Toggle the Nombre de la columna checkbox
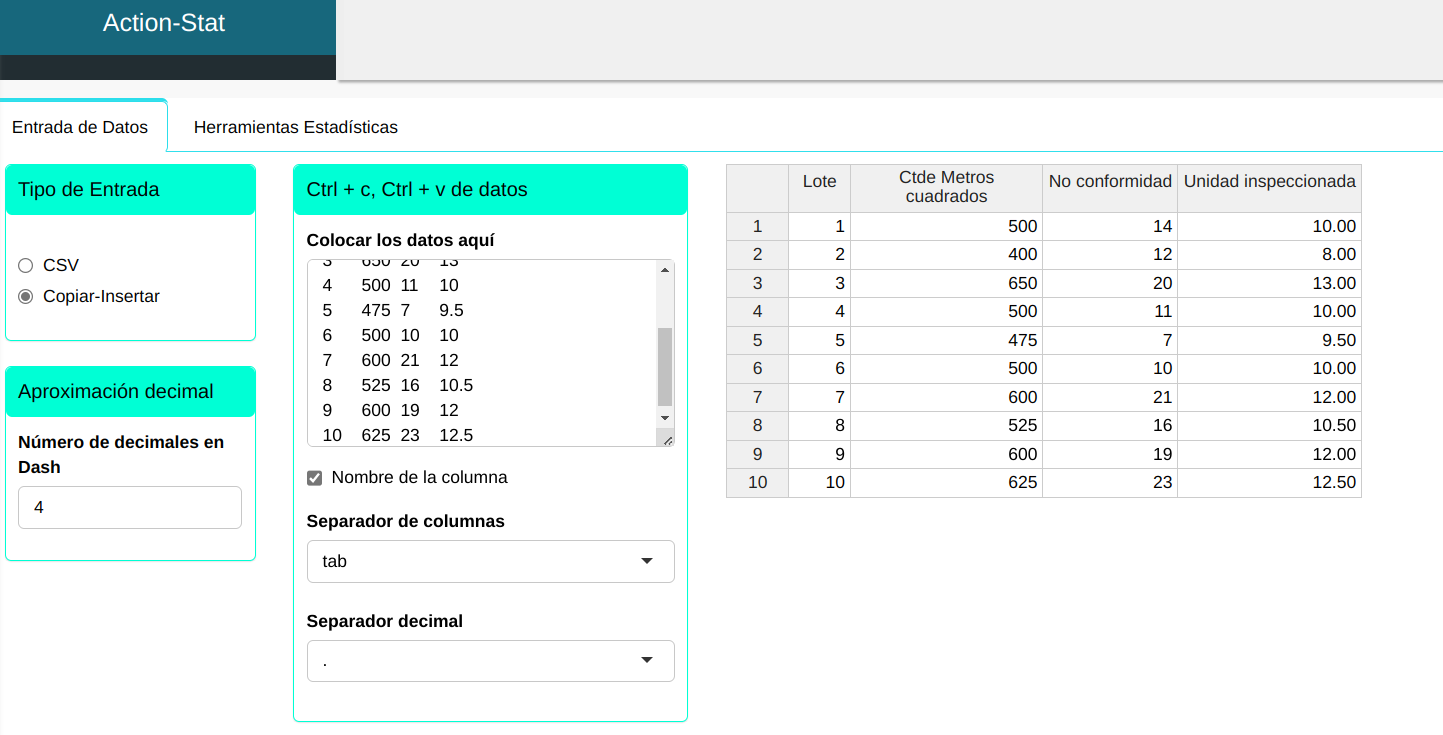Screen dimensions: 1443x735 (x=315, y=478)
